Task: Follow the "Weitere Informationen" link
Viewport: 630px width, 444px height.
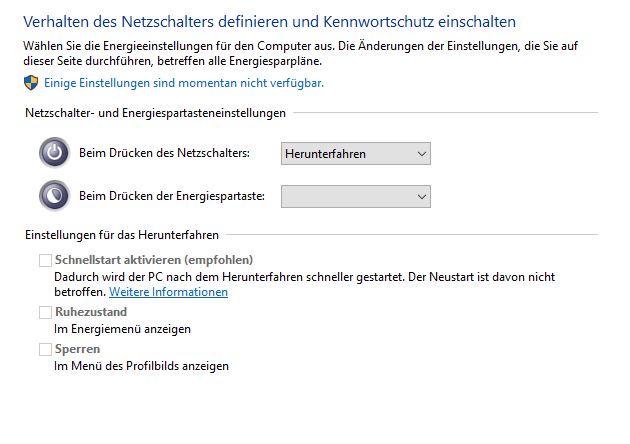Action: pyautogui.click(x=168, y=292)
